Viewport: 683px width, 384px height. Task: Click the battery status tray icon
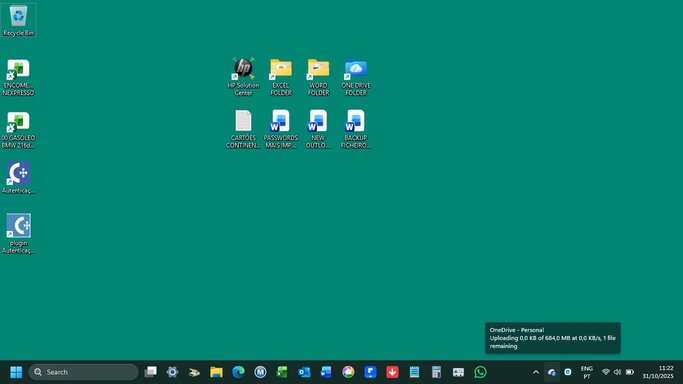point(630,372)
